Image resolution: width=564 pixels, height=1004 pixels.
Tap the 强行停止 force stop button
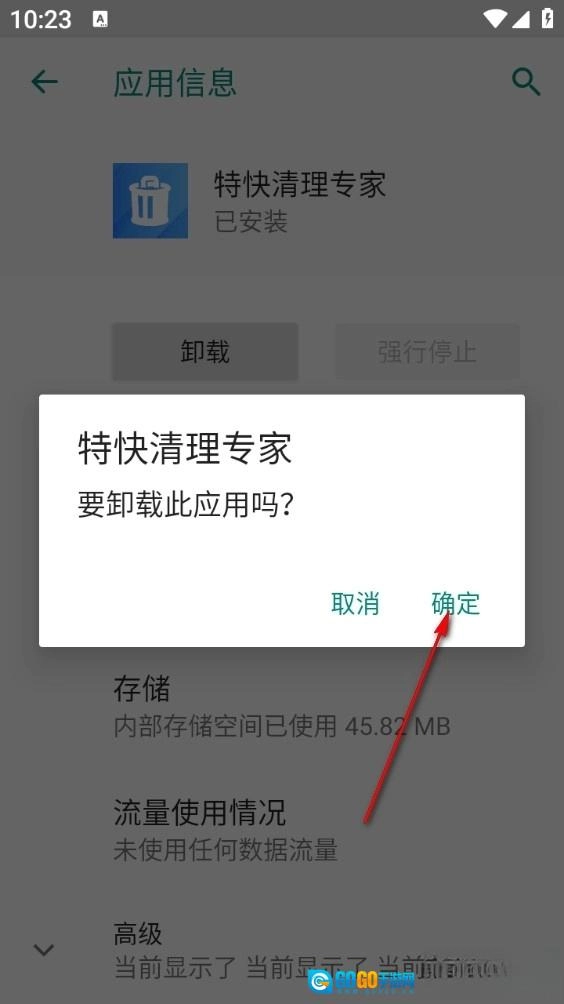(427, 352)
